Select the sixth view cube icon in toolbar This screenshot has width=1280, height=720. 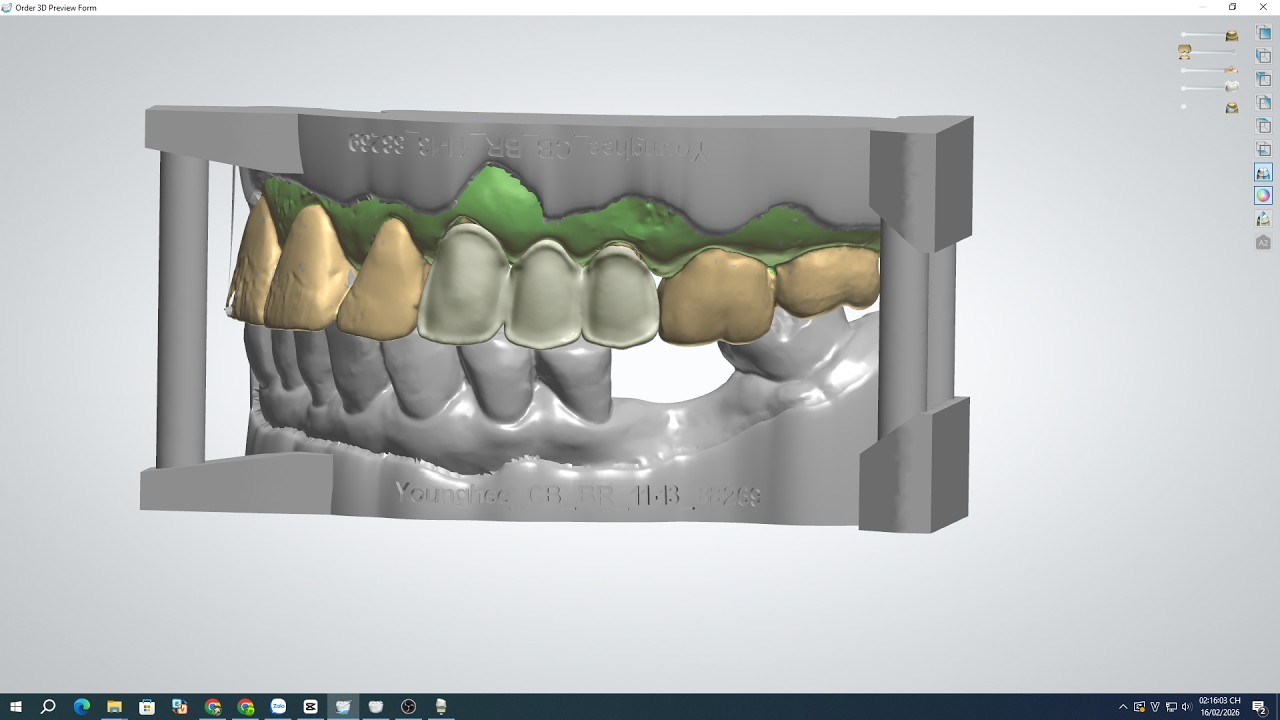[x=1264, y=149]
